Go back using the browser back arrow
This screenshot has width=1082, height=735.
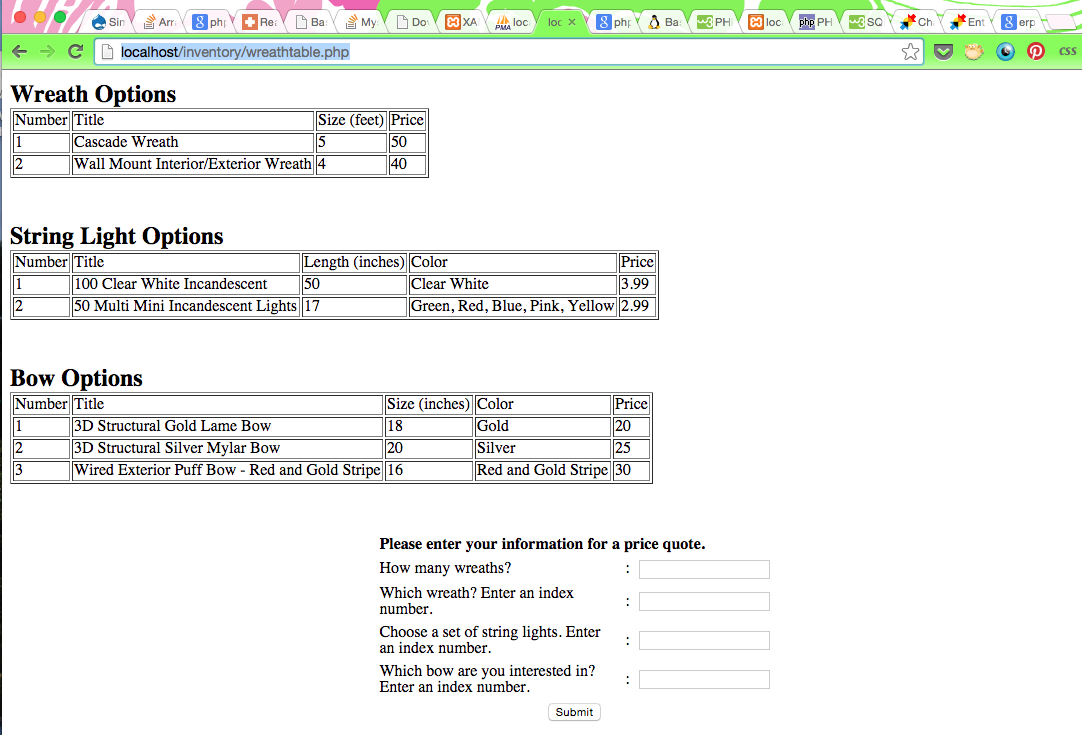pos(20,52)
